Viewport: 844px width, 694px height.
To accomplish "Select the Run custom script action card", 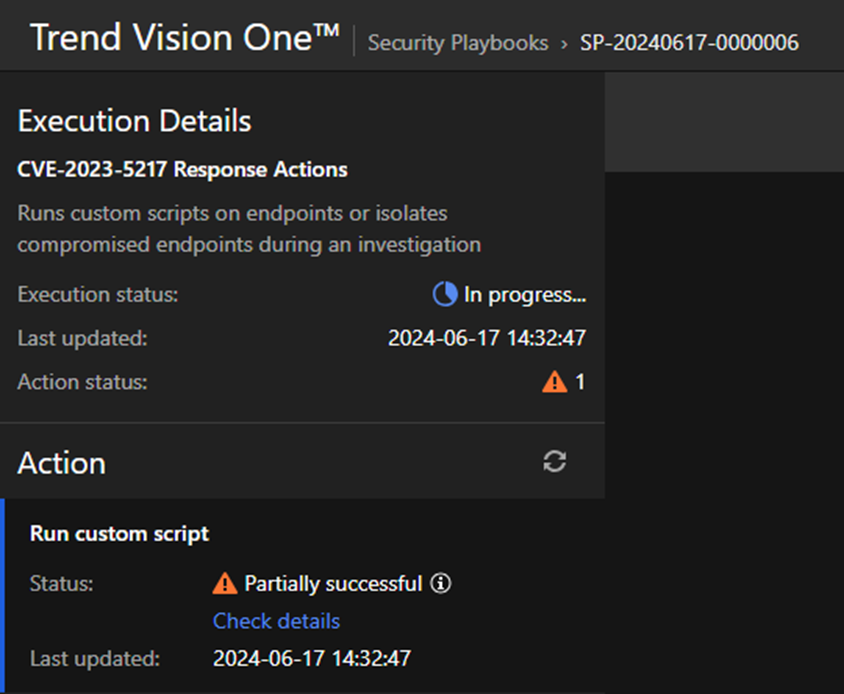I will 119,534.
